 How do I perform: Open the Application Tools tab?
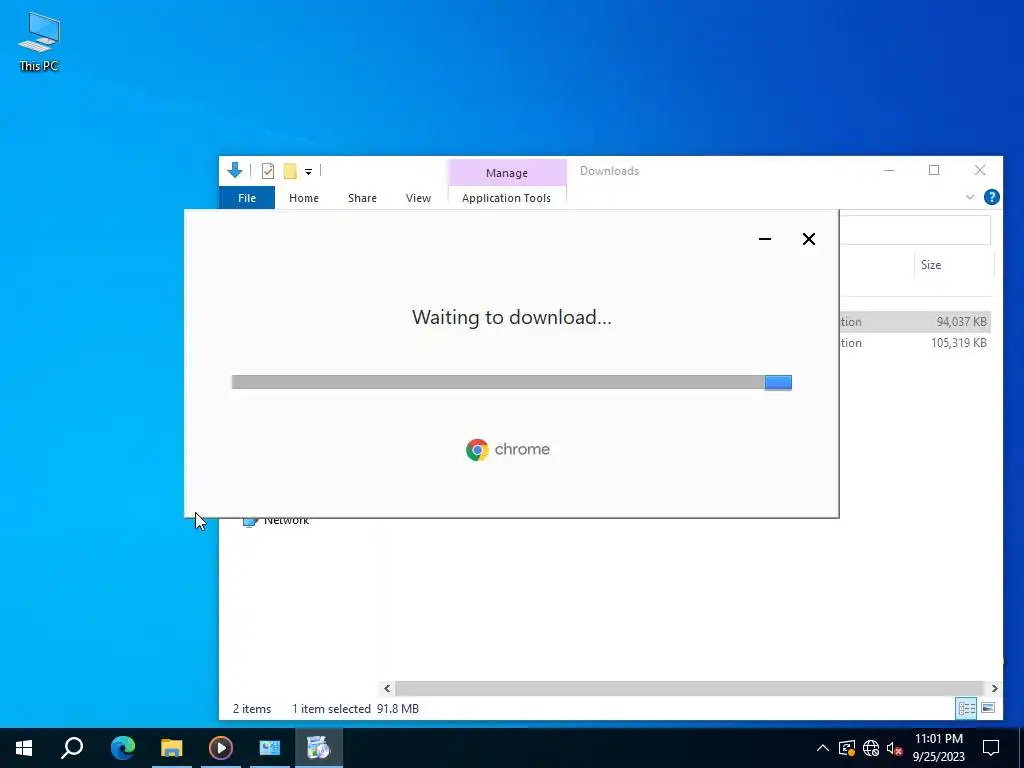click(x=506, y=198)
